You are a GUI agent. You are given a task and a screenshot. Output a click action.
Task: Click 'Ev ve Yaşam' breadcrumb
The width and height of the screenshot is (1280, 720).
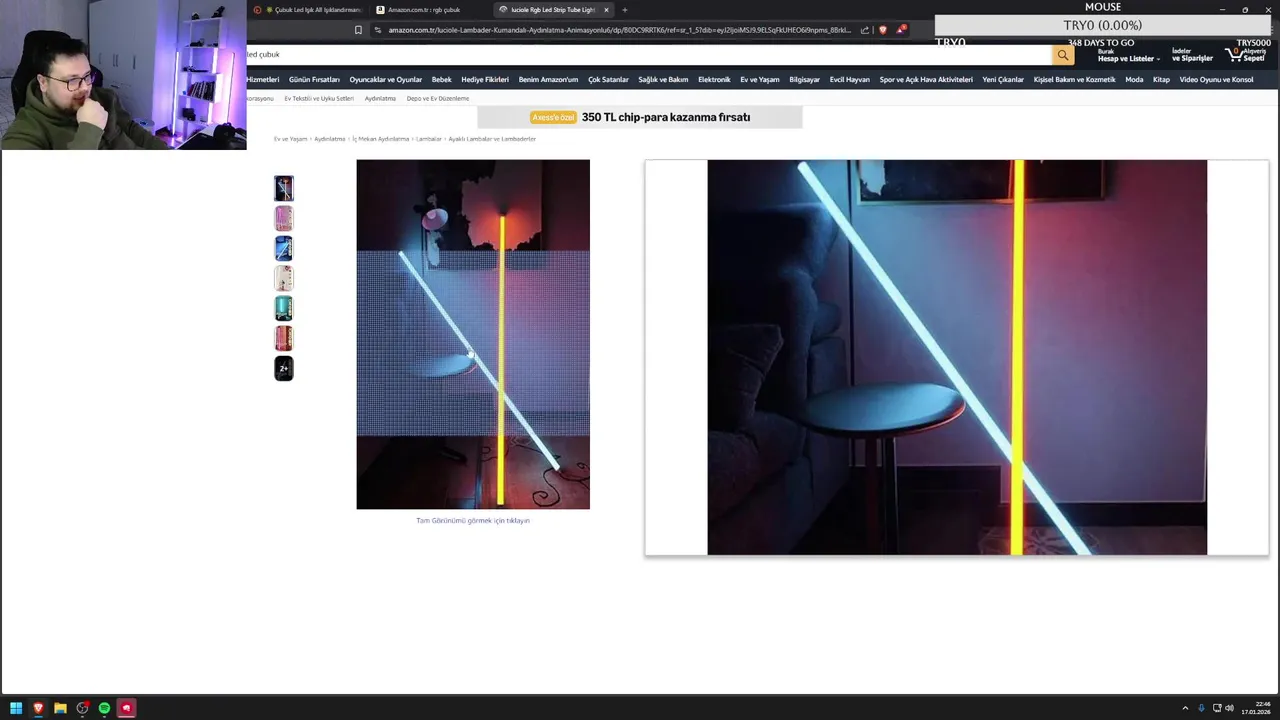(x=291, y=139)
